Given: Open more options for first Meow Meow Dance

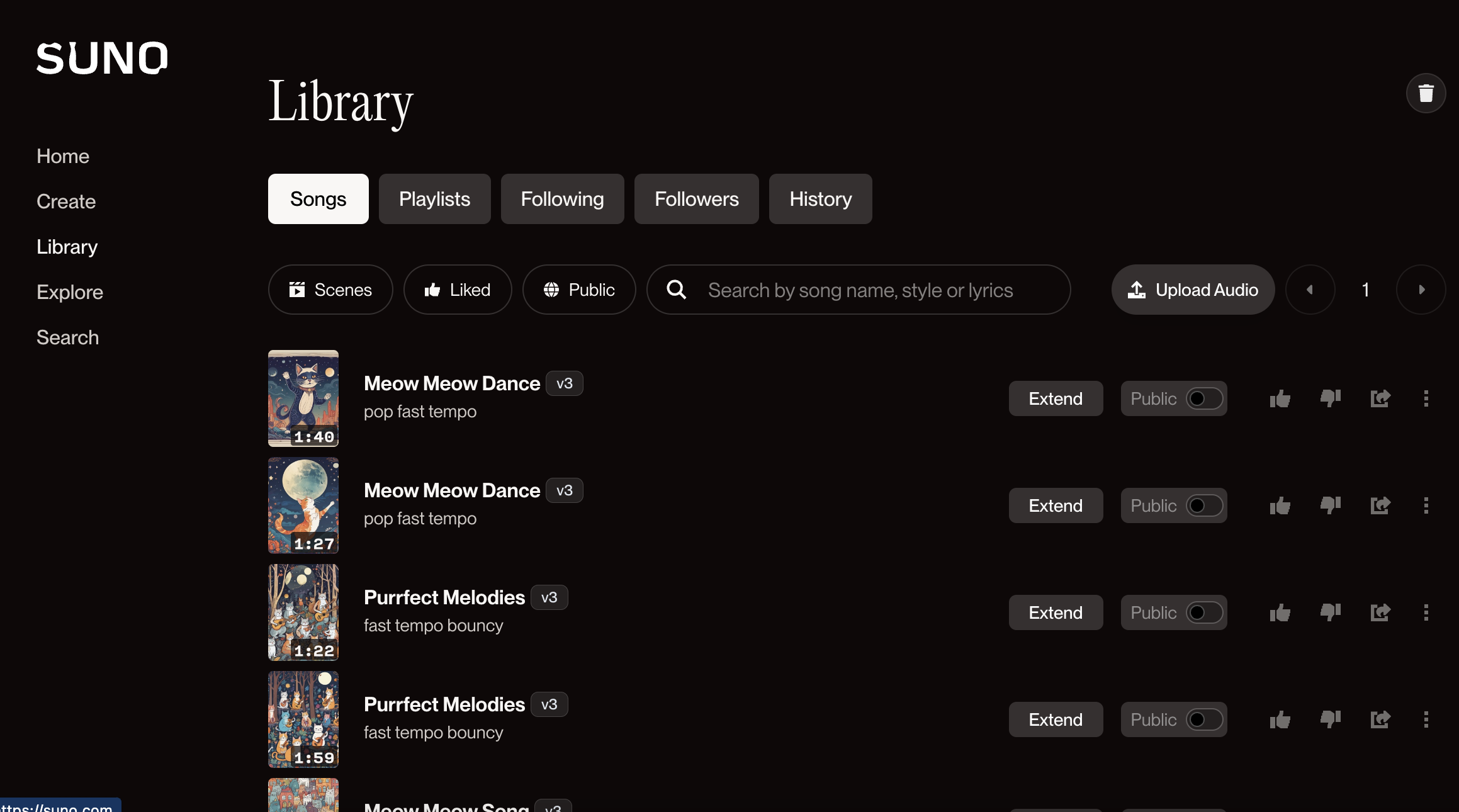Looking at the screenshot, I should pos(1426,398).
